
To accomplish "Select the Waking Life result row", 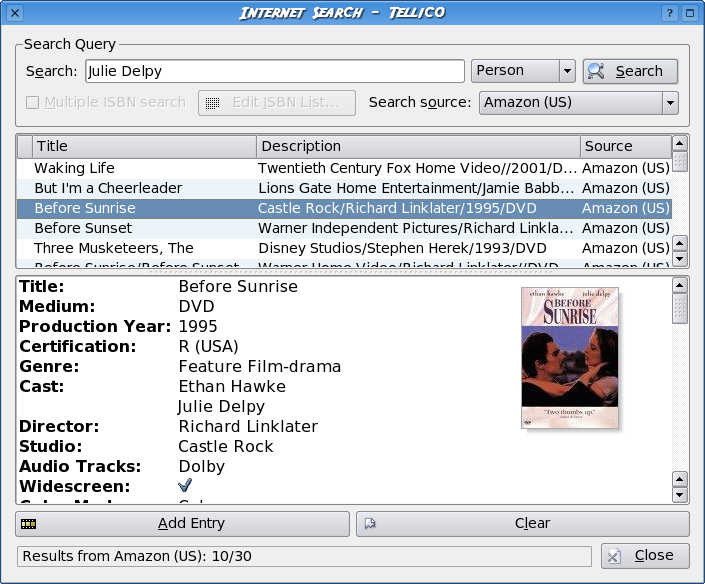I will coord(344,168).
